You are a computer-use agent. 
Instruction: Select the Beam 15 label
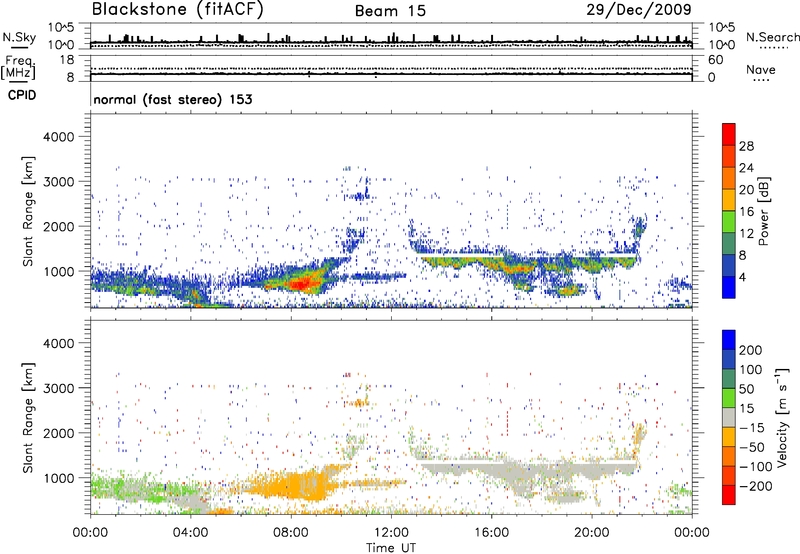point(390,11)
